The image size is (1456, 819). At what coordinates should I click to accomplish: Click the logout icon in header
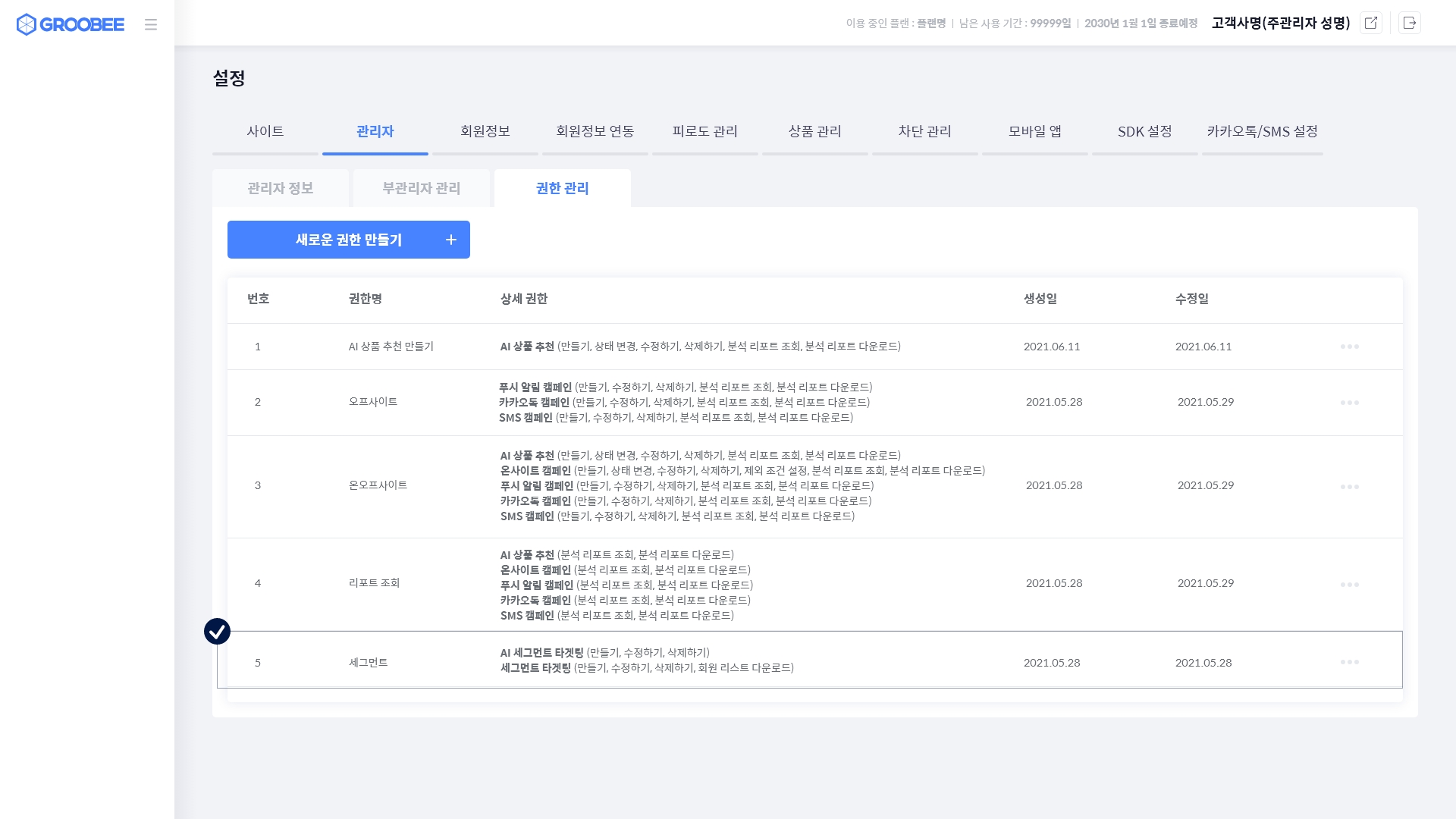1410,23
